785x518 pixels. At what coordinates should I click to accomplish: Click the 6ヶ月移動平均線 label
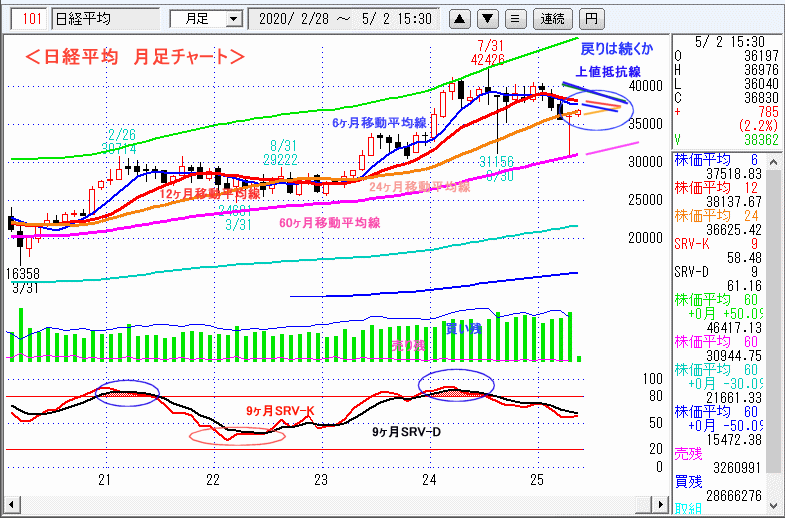379,123
